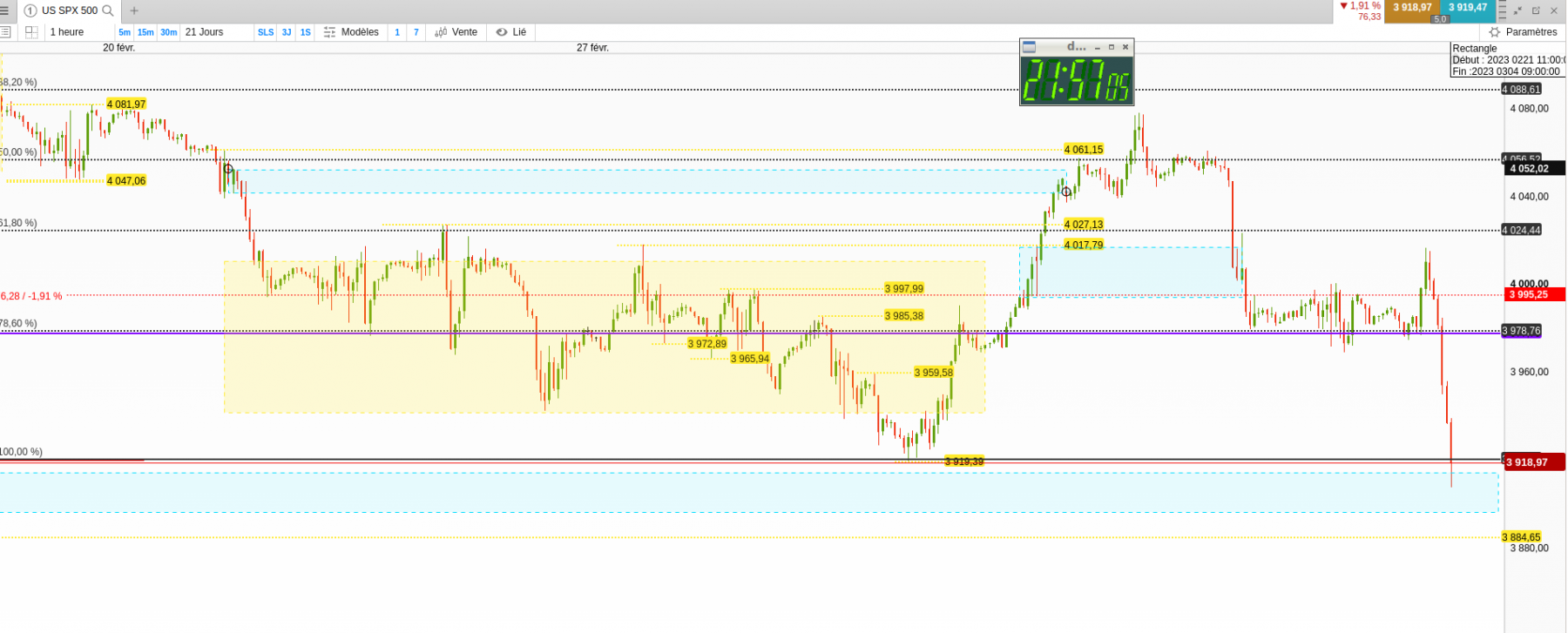The width and height of the screenshot is (1568, 633).
Task: Click the orange sell price 3 918,97
Action: coord(1412,8)
